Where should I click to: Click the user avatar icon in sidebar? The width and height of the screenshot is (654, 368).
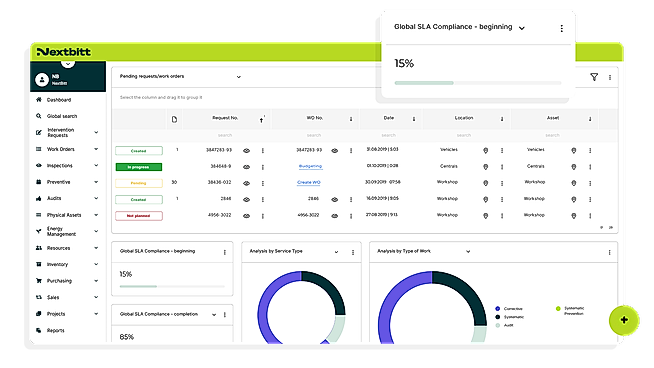point(42,79)
